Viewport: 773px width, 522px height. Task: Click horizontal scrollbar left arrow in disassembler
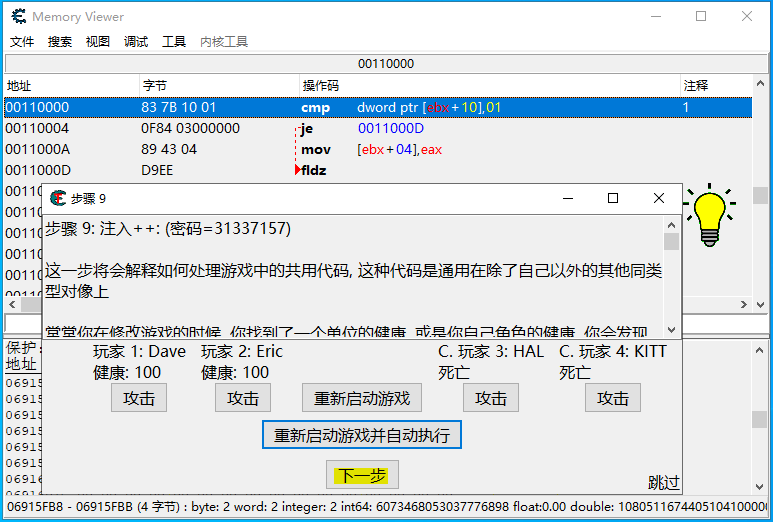[x=12, y=305]
